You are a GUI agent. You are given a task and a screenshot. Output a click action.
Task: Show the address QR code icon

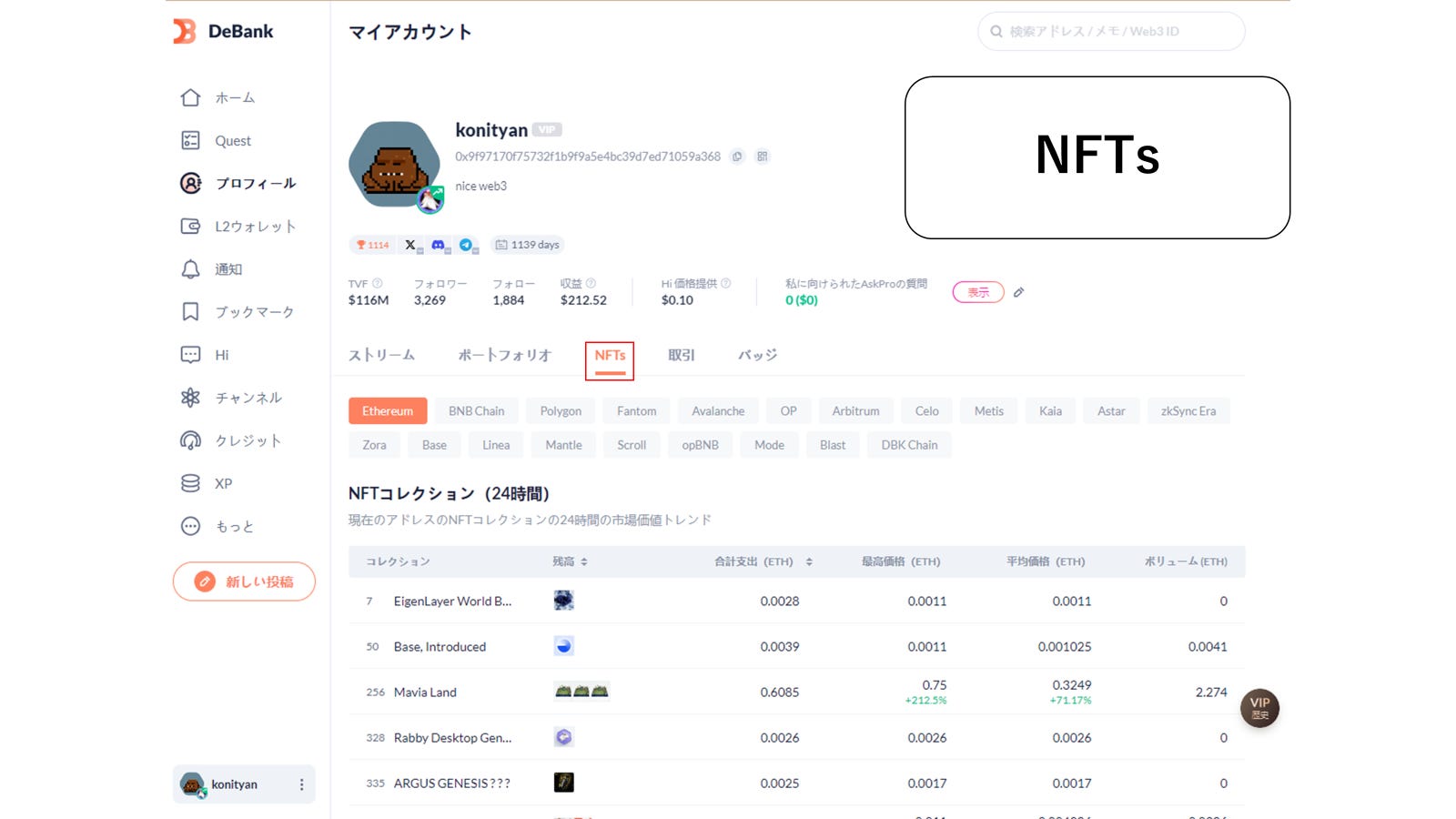pos(763,157)
